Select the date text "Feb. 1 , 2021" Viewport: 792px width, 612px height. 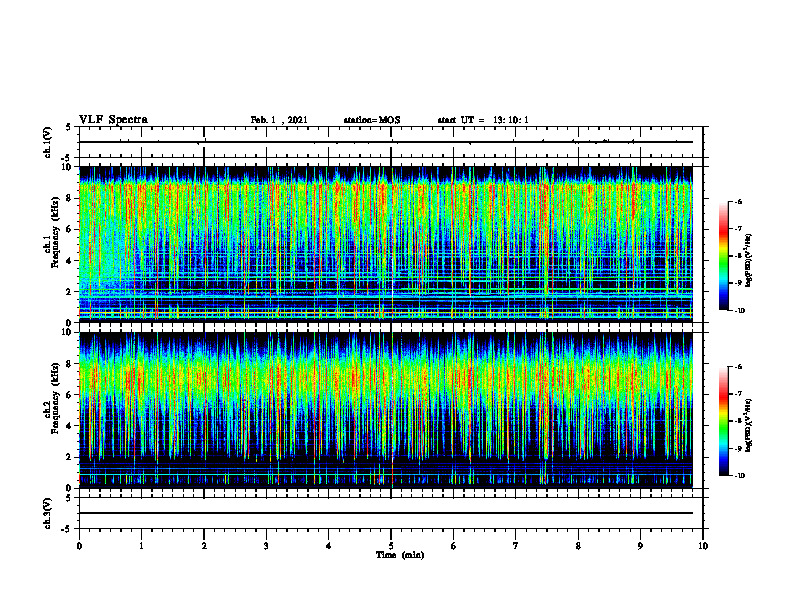pyautogui.click(x=279, y=120)
